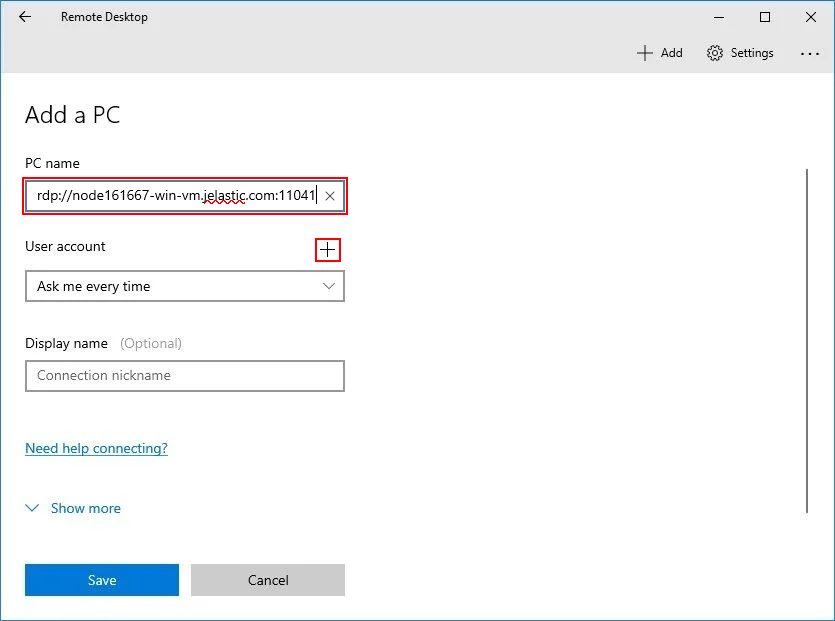This screenshot has width=835, height=621.
Task: Cancel adding the PC
Action: click(268, 580)
